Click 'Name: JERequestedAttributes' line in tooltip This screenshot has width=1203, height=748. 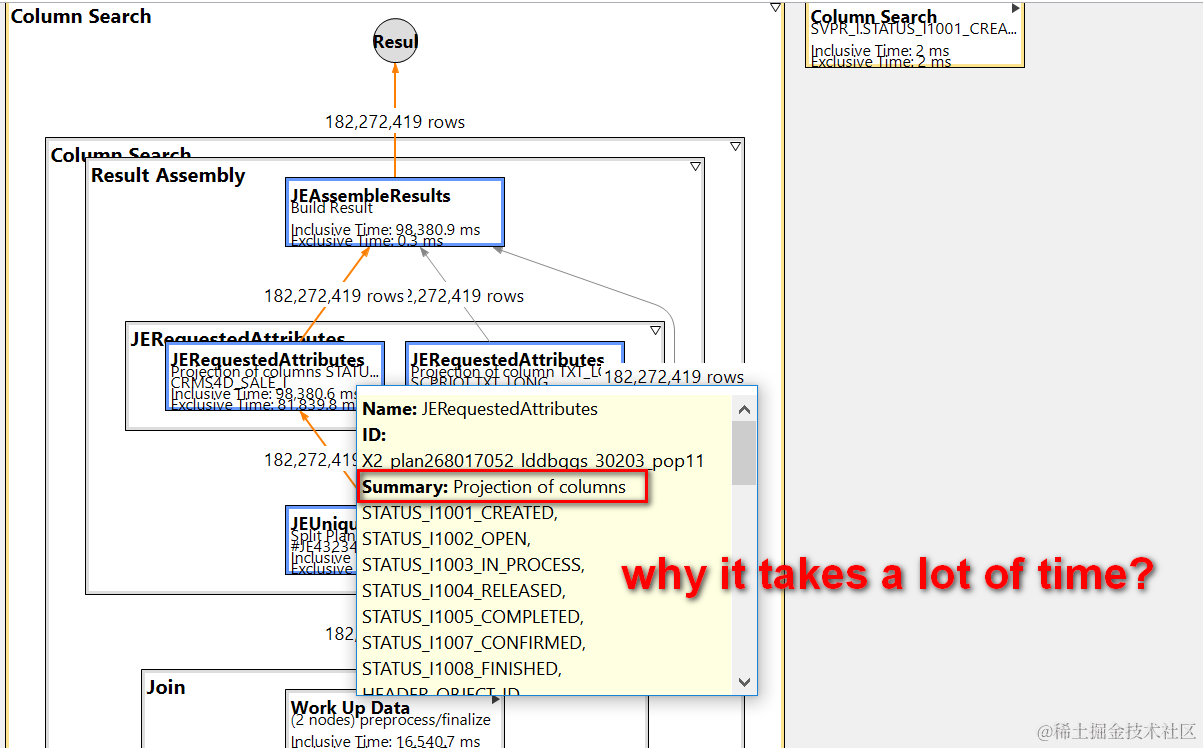(x=480, y=408)
